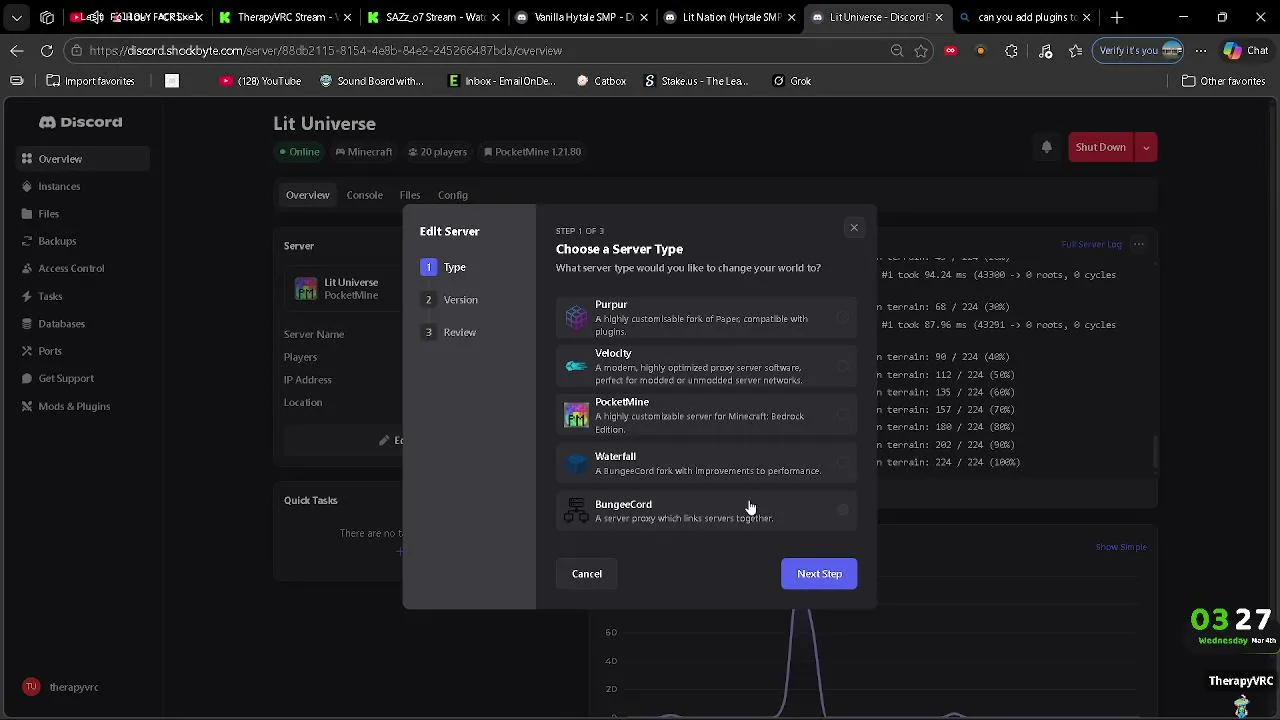Viewport: 1280px width, 720px height.
Task: Open the Full Server Log link
Action: point(1091,244)
